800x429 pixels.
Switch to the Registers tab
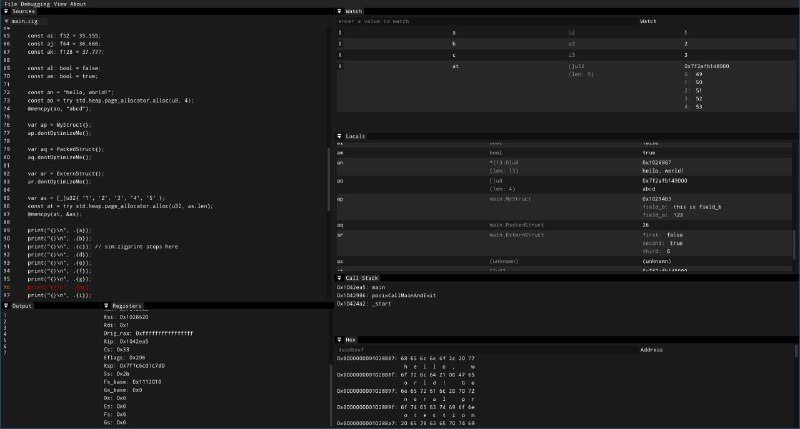click(x=127, y=305)
